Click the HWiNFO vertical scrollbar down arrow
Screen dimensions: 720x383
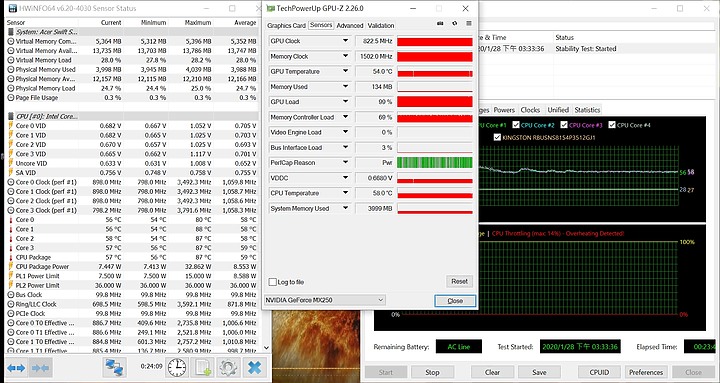(x=266, y=348)
